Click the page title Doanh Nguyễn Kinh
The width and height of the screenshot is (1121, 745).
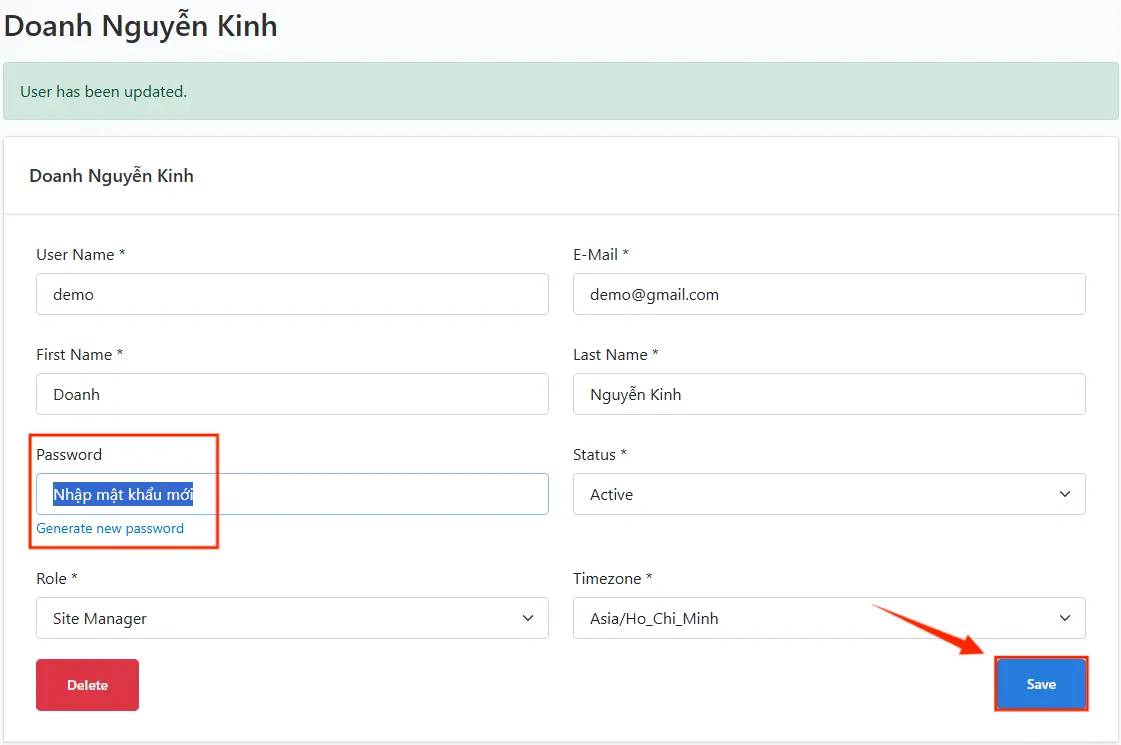click(x=140, y=25)
